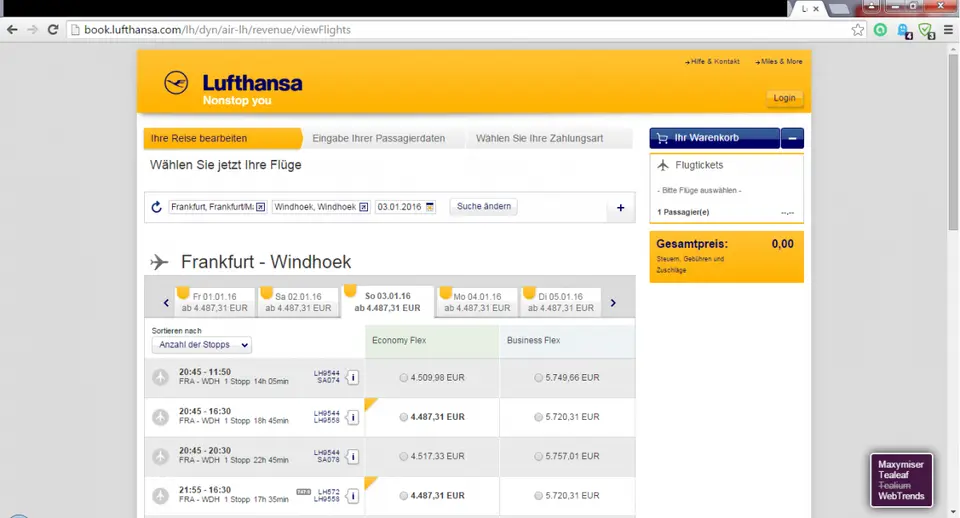Click the green shield extension icon
Image resolution: width=960 pixels, height=518 pixels.
(926, 31)
